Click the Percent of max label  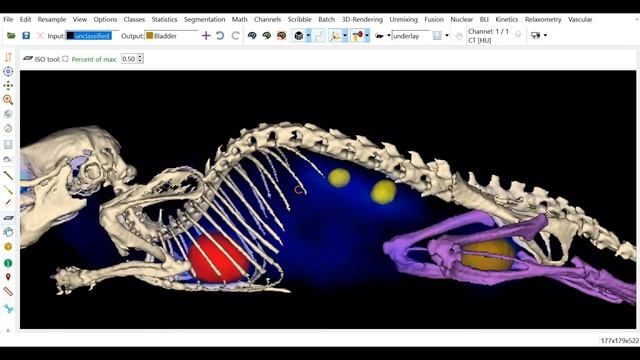tap(94, 59)
